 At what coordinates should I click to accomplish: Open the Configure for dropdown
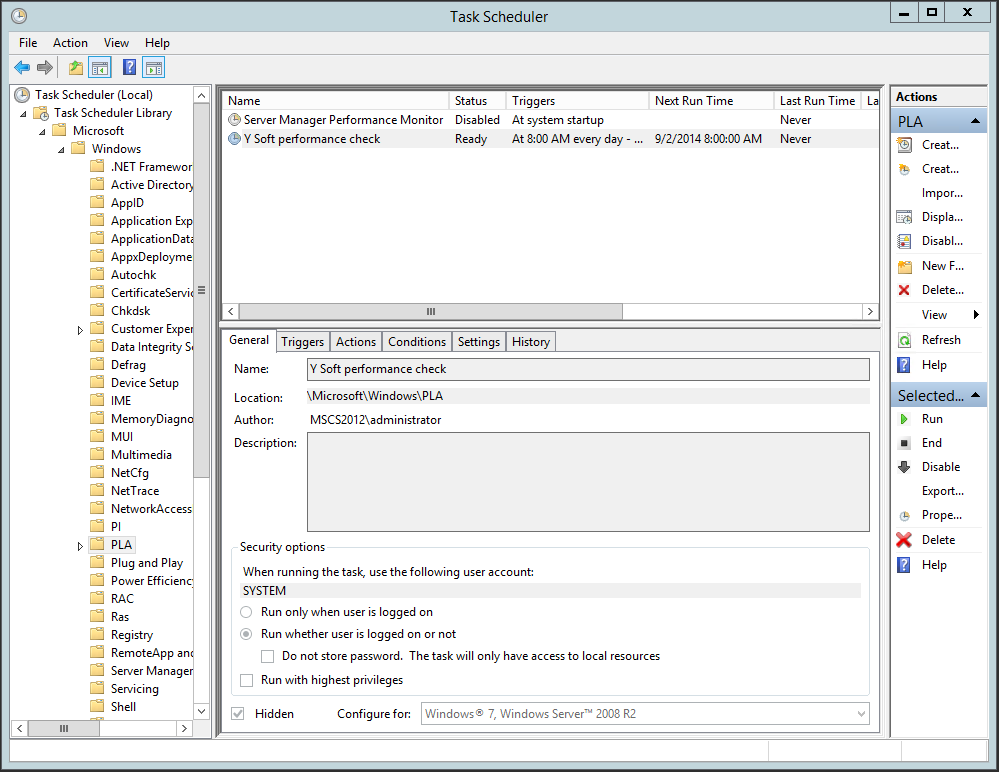pyautogui.click(x=860, y=714)
